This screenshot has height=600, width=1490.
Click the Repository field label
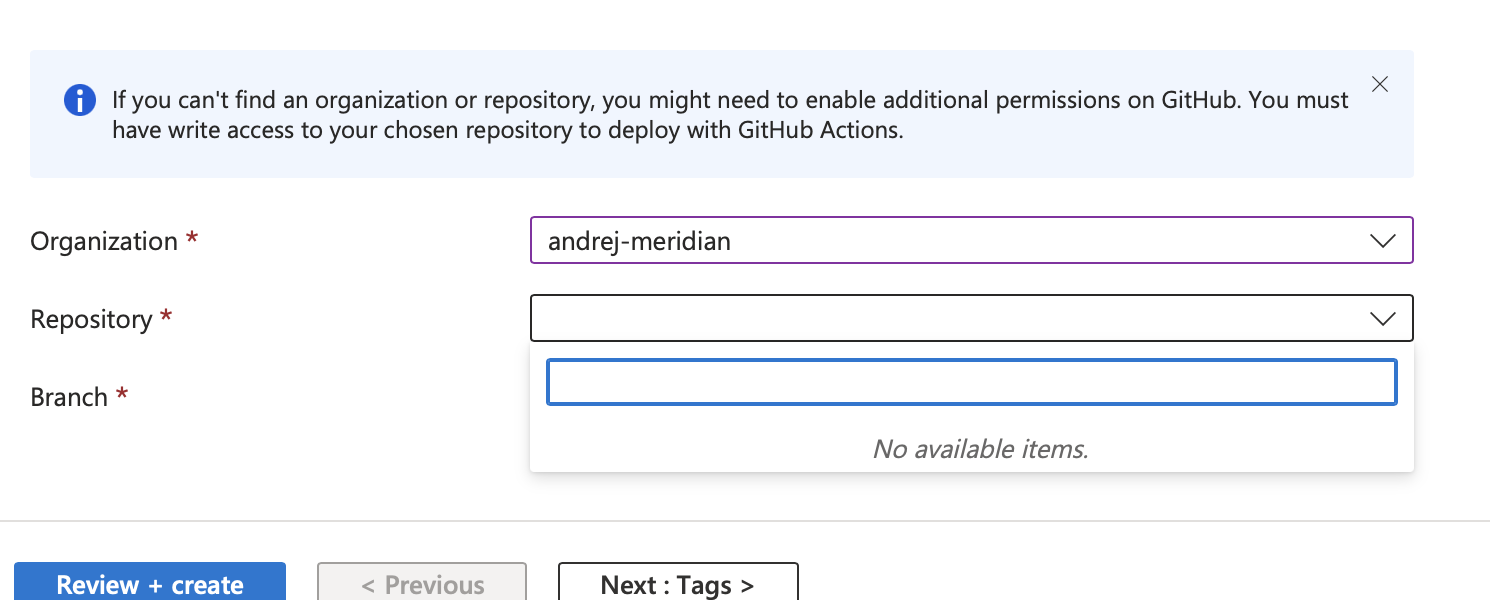91,319
